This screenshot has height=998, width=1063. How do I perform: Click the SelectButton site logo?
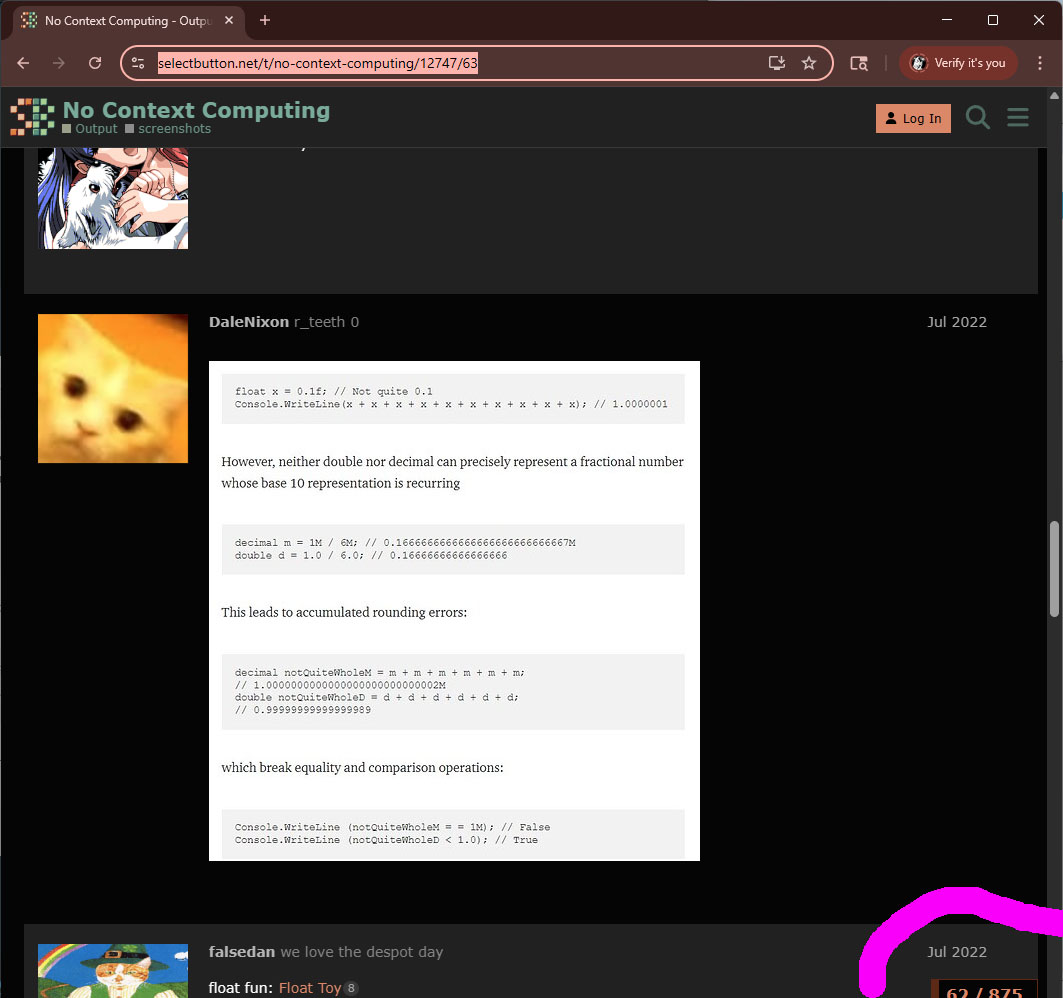32,117
